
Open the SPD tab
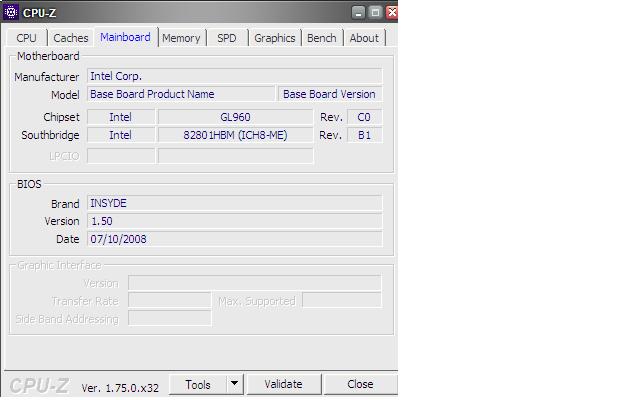(227, 38)
